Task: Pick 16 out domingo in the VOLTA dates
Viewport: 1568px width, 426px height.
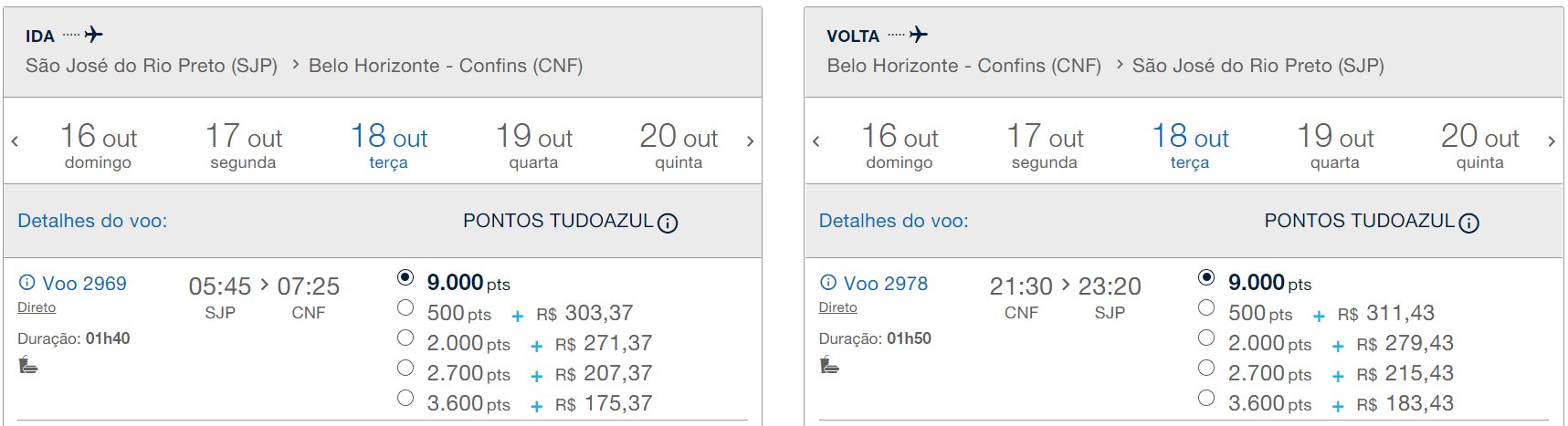Action: [x=900, y=146]
